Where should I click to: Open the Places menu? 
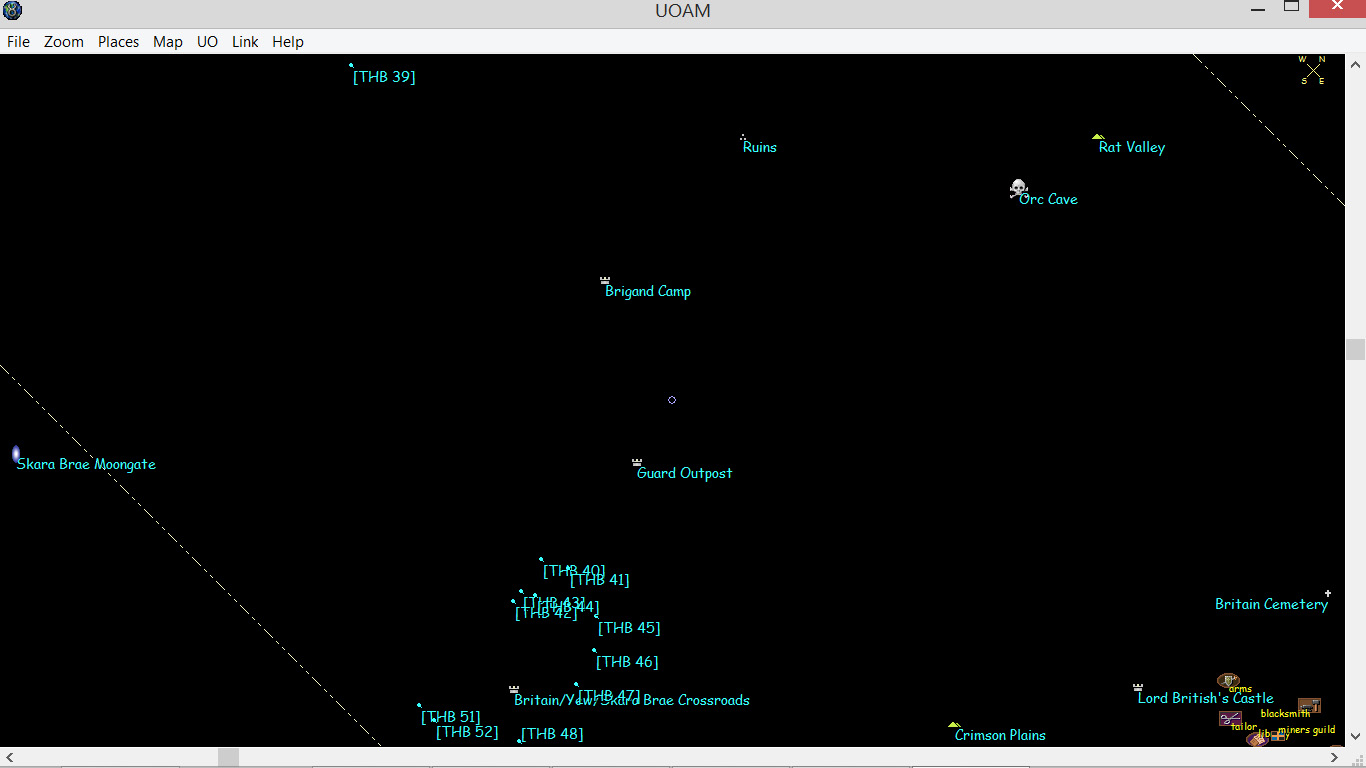point(118,42)
